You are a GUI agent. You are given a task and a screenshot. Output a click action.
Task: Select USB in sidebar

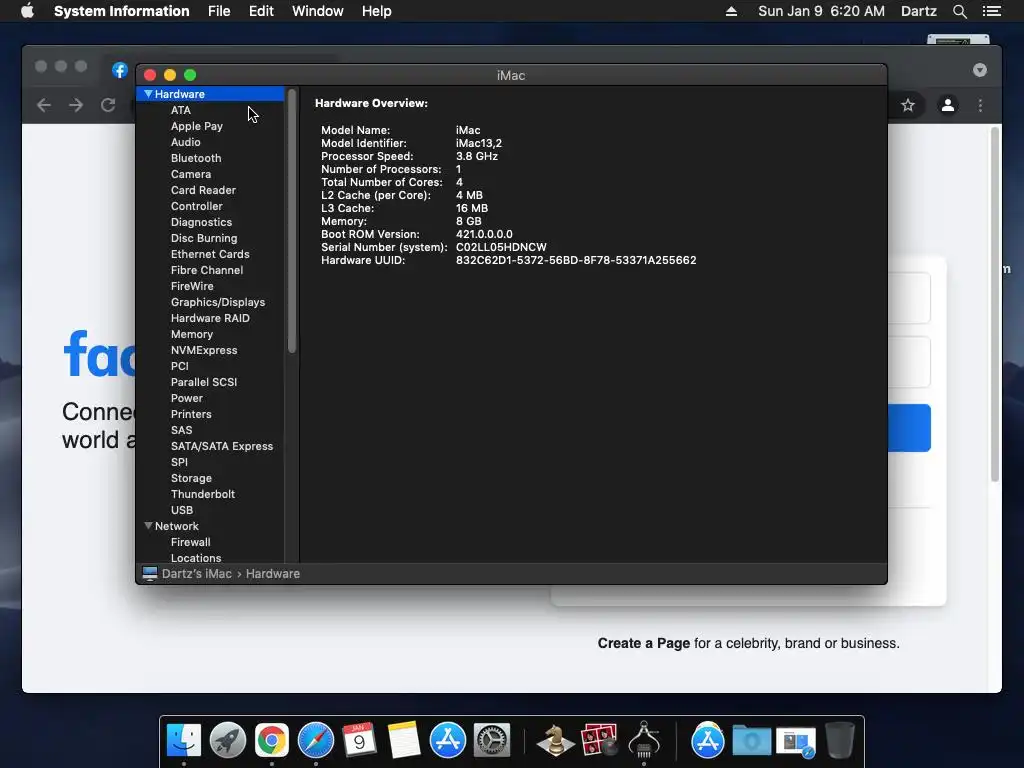point(182,510)
